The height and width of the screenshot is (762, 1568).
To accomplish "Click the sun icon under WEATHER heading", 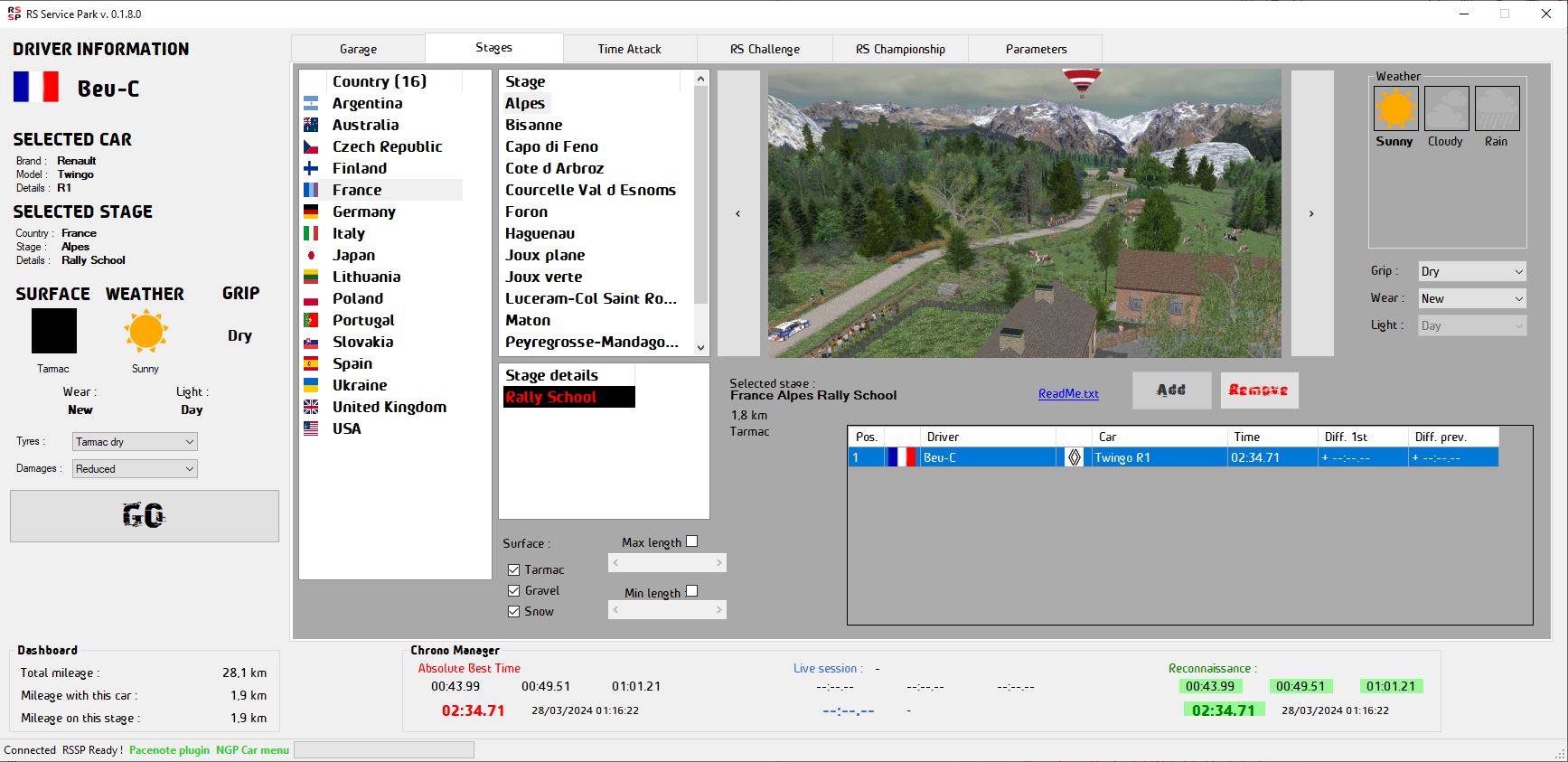I will point(146,331).
